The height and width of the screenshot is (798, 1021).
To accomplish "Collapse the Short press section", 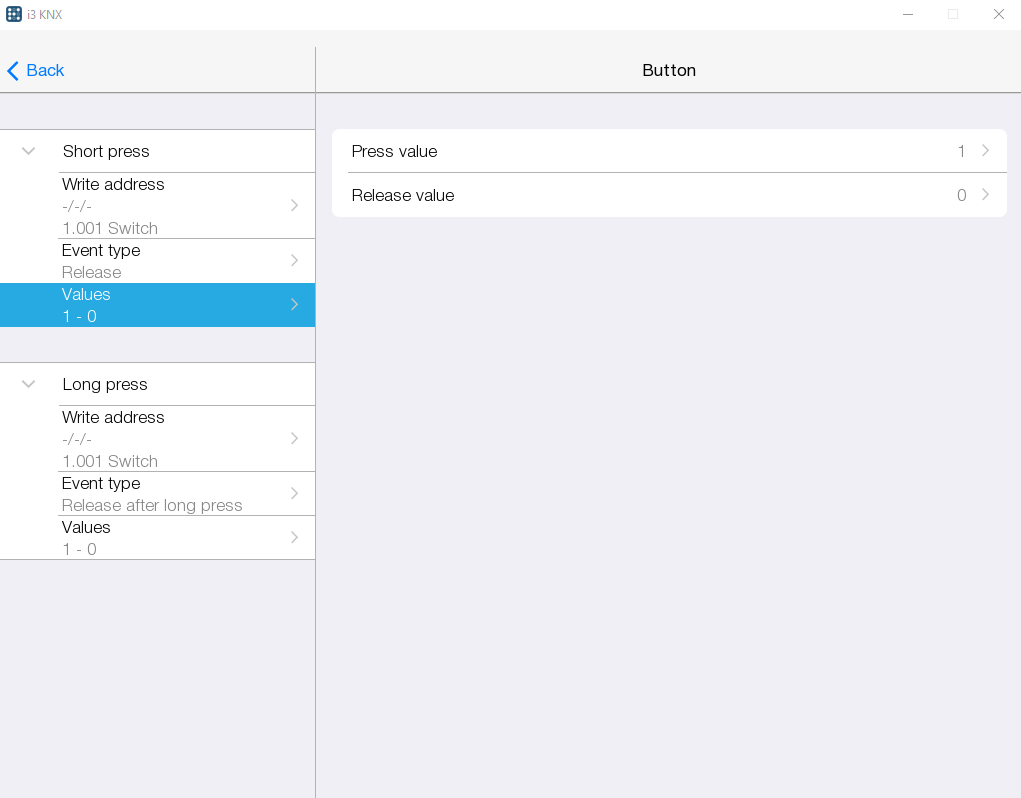I will click(x=27, y=151).
